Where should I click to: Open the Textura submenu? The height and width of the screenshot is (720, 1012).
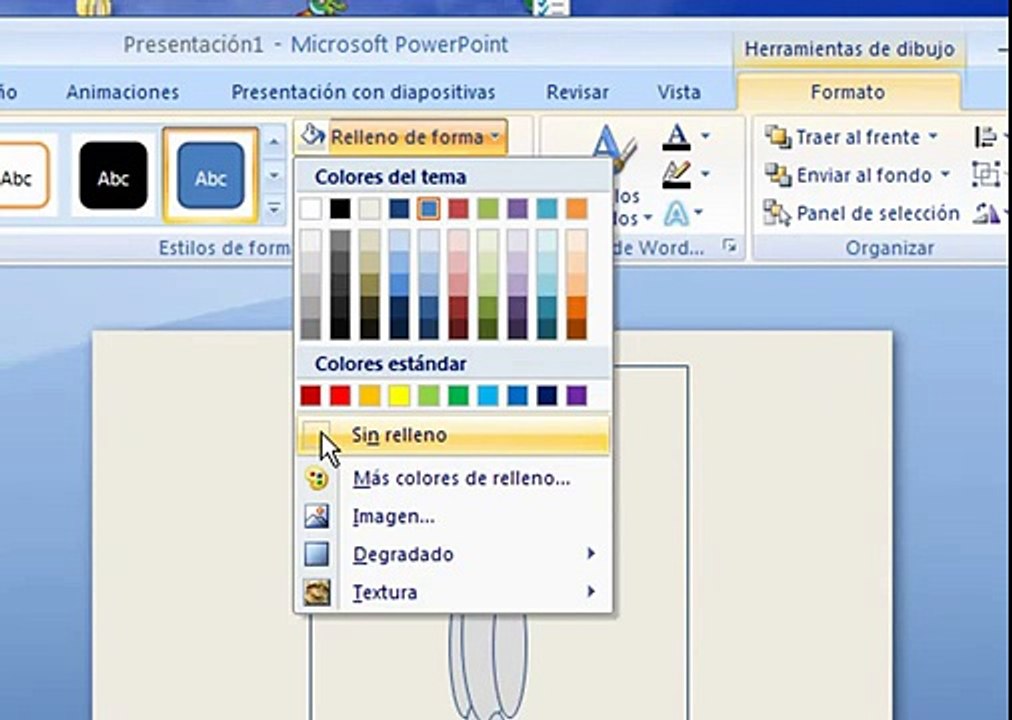pyautogui.click(x=453, y=592)
